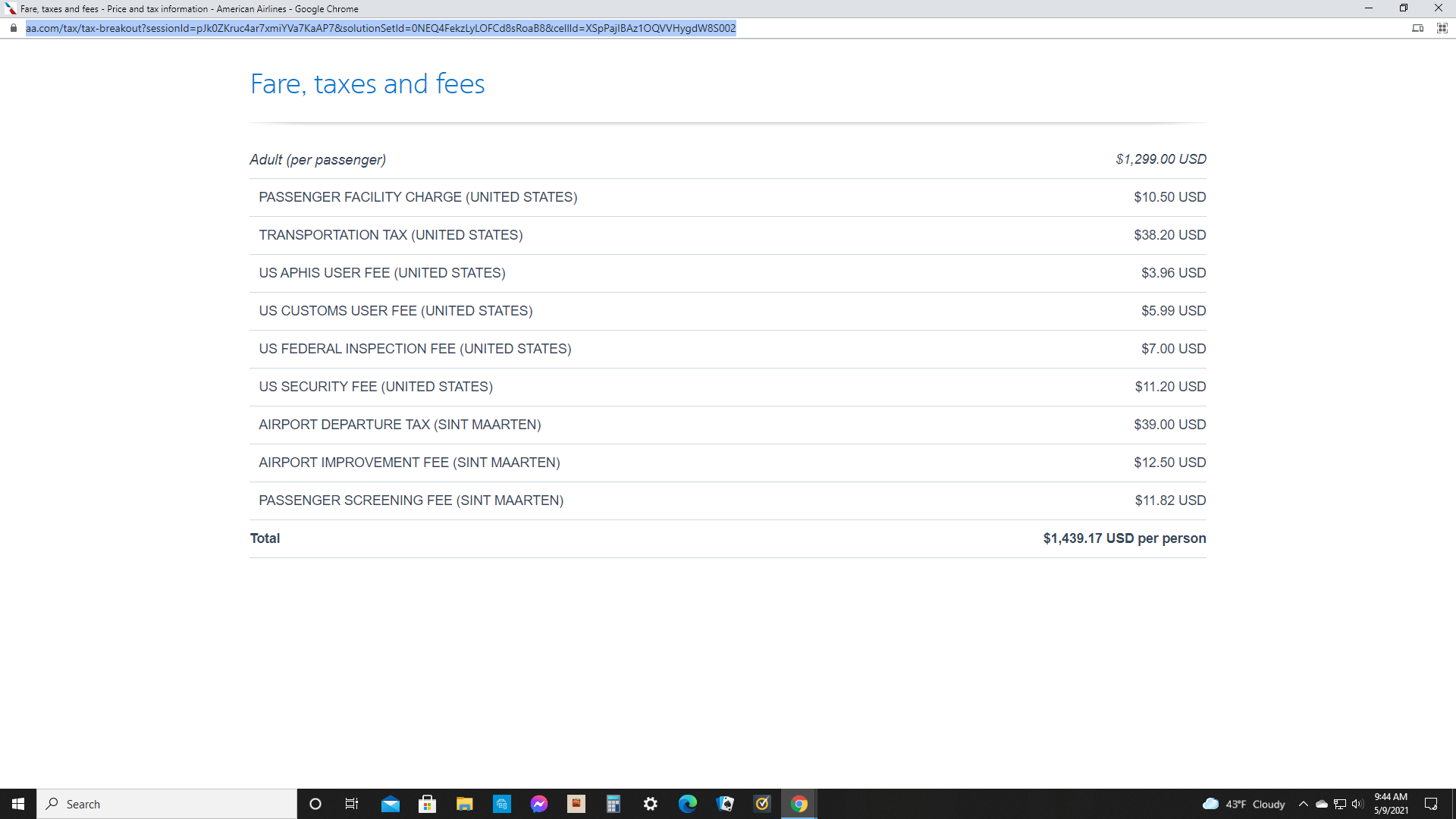
Task: Open clock showing 9:44 AM 5/9/2021
Action: pyautogui.click(x=1391, y=804)
